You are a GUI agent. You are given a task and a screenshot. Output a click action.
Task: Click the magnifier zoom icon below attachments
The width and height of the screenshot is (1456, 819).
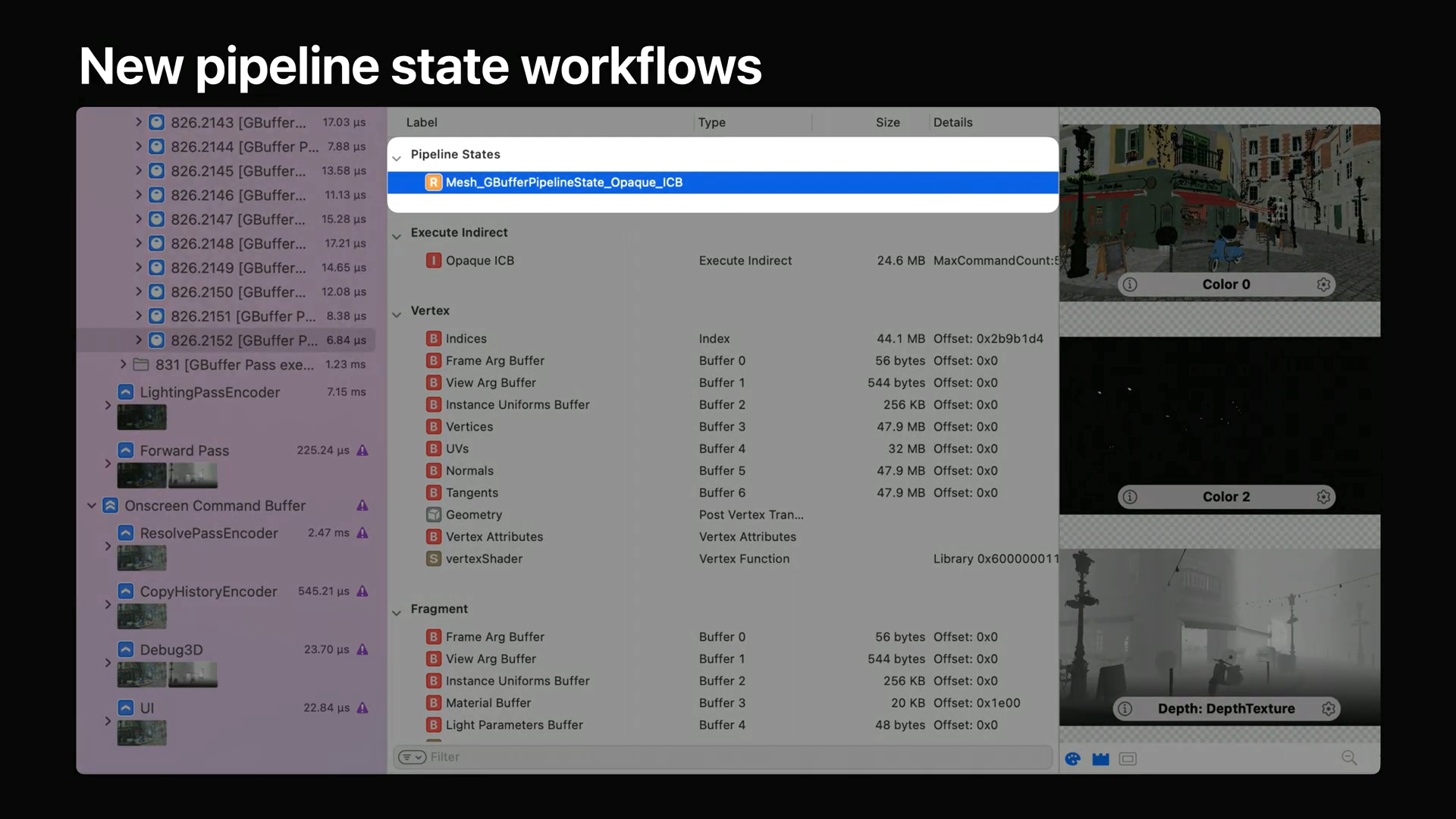point(1349,758)
